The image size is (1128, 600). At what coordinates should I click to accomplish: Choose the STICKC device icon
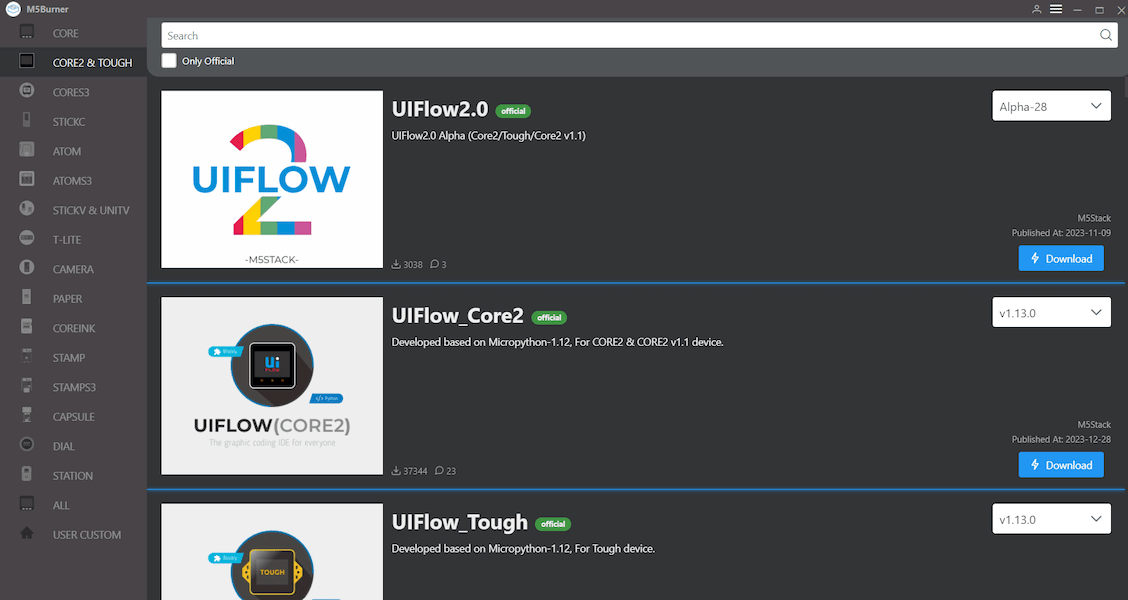click(x=27, y=120)
